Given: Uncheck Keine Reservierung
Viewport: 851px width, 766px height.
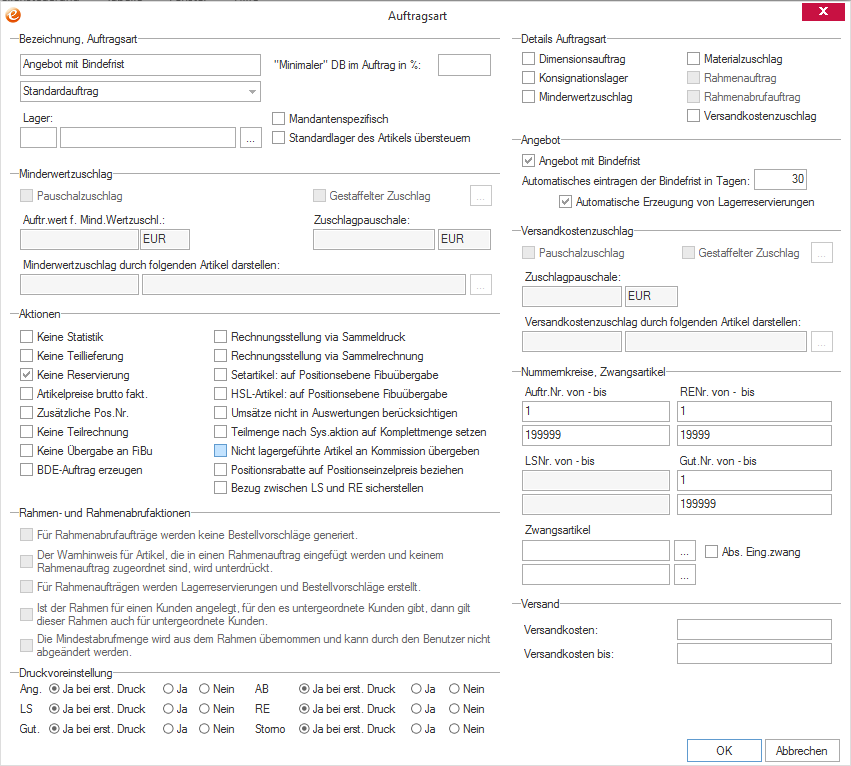Looking at the screenshot, I should pyautogui.click(x=27, y=375).
